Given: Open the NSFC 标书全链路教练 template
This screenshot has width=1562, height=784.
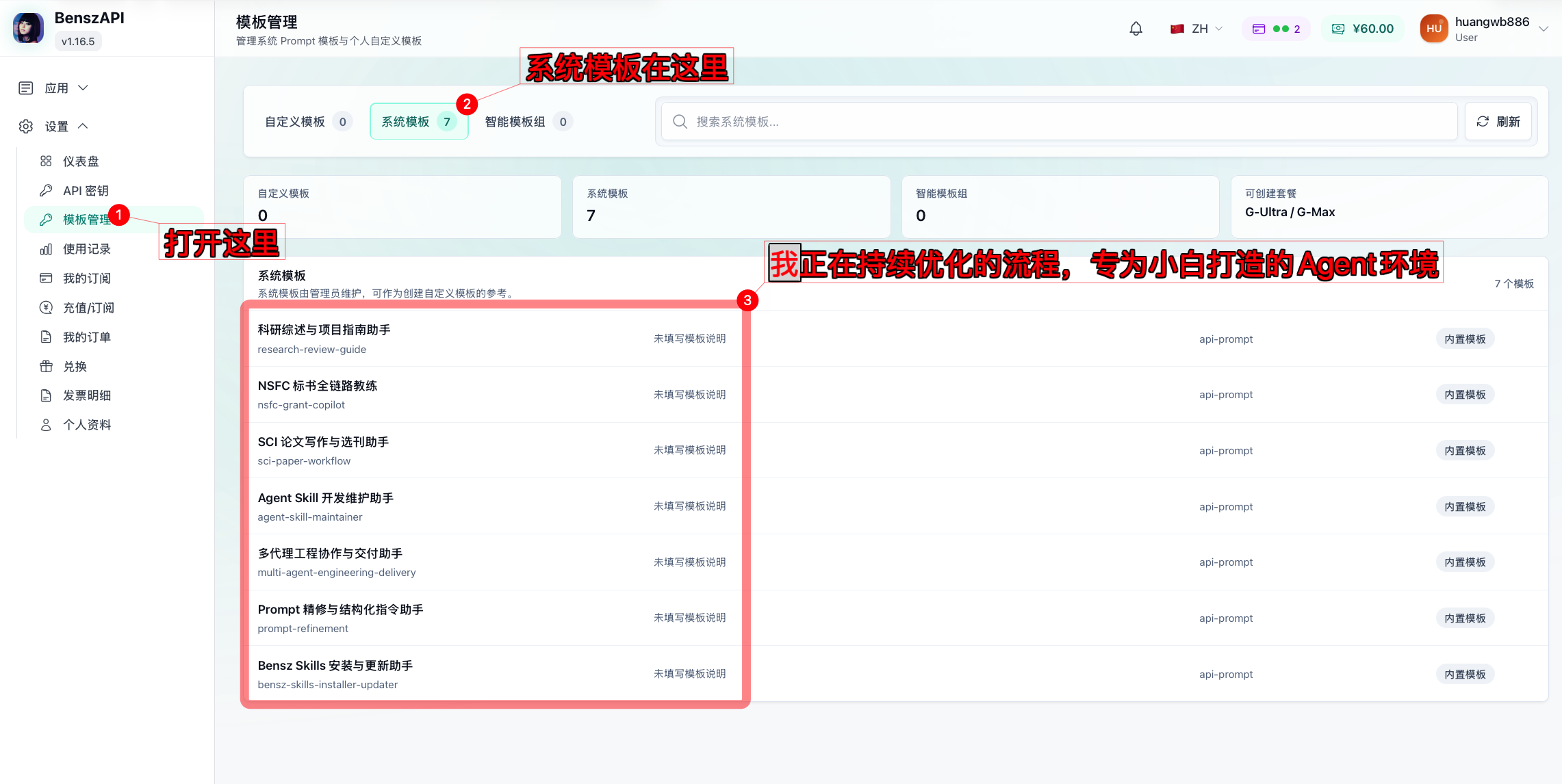Looking at the screenshot, I should coord(496,395).
